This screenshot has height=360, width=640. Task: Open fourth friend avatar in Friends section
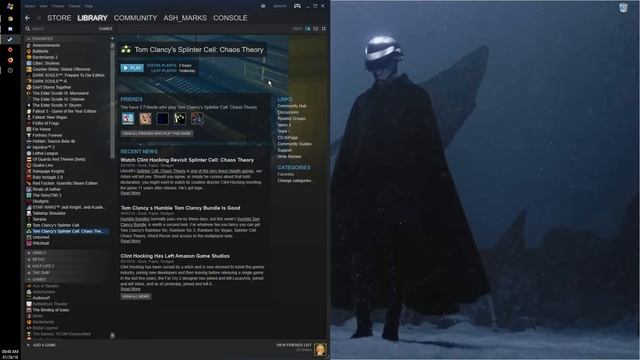pyautogui.click(x=180, y=118)
